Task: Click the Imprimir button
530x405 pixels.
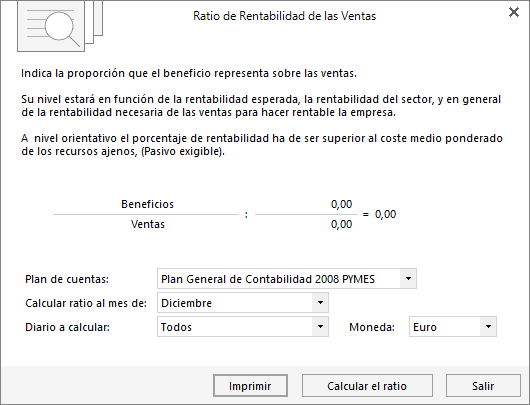Action: pyautogui.click(x=250, y=386)
